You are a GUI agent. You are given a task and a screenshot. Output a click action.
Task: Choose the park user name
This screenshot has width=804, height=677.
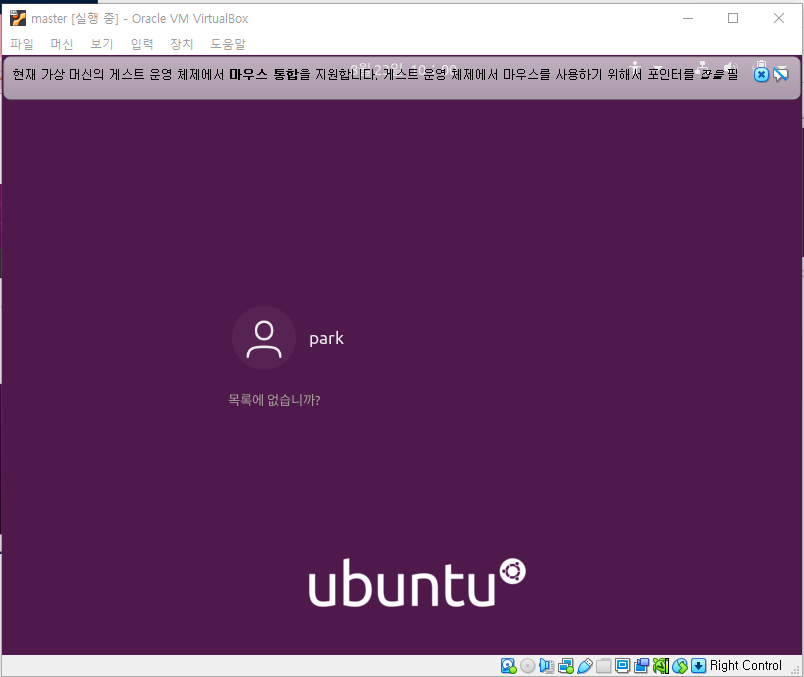(327, 338)
